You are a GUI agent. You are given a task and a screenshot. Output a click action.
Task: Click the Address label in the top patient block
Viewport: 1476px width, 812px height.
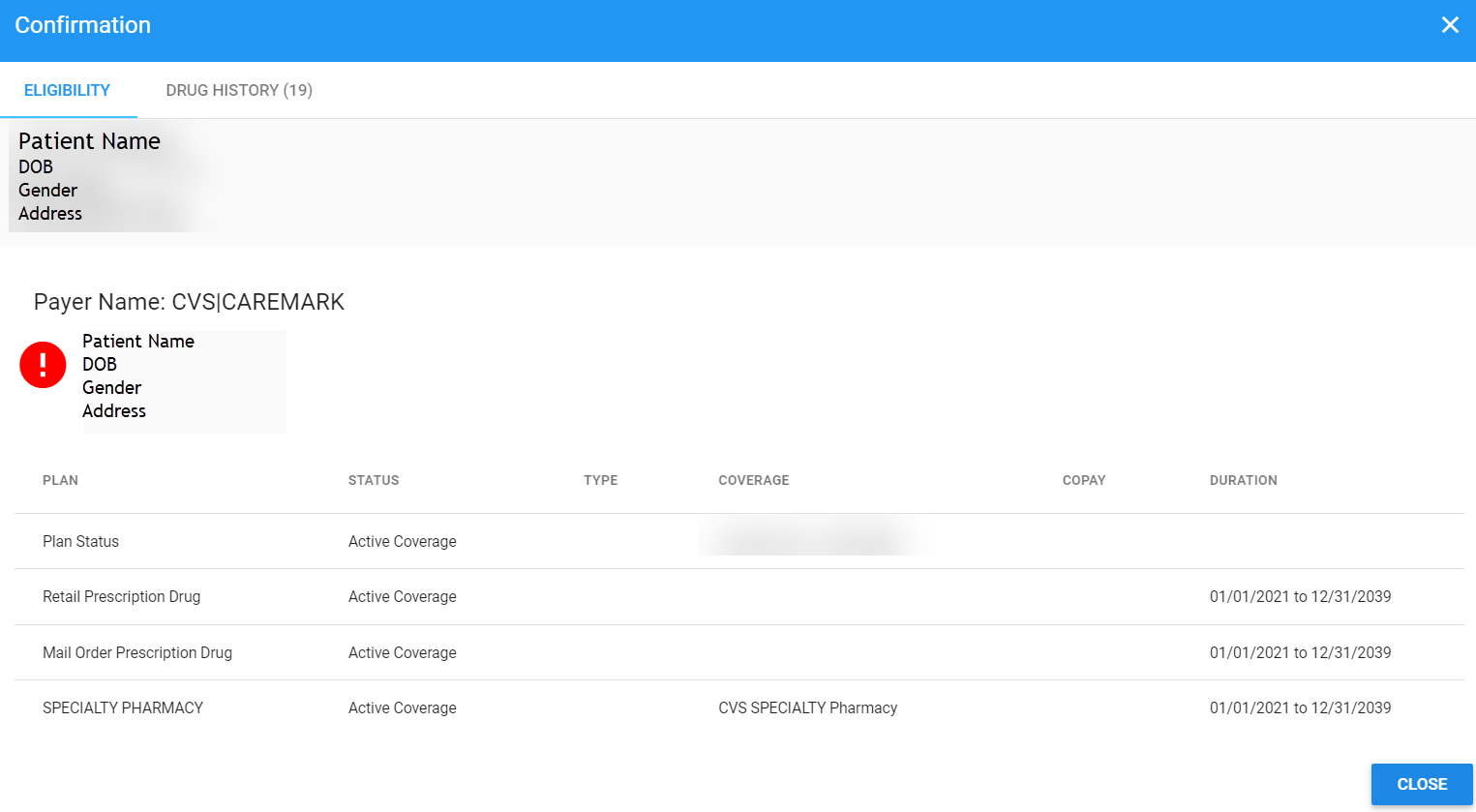pos(50,213)
